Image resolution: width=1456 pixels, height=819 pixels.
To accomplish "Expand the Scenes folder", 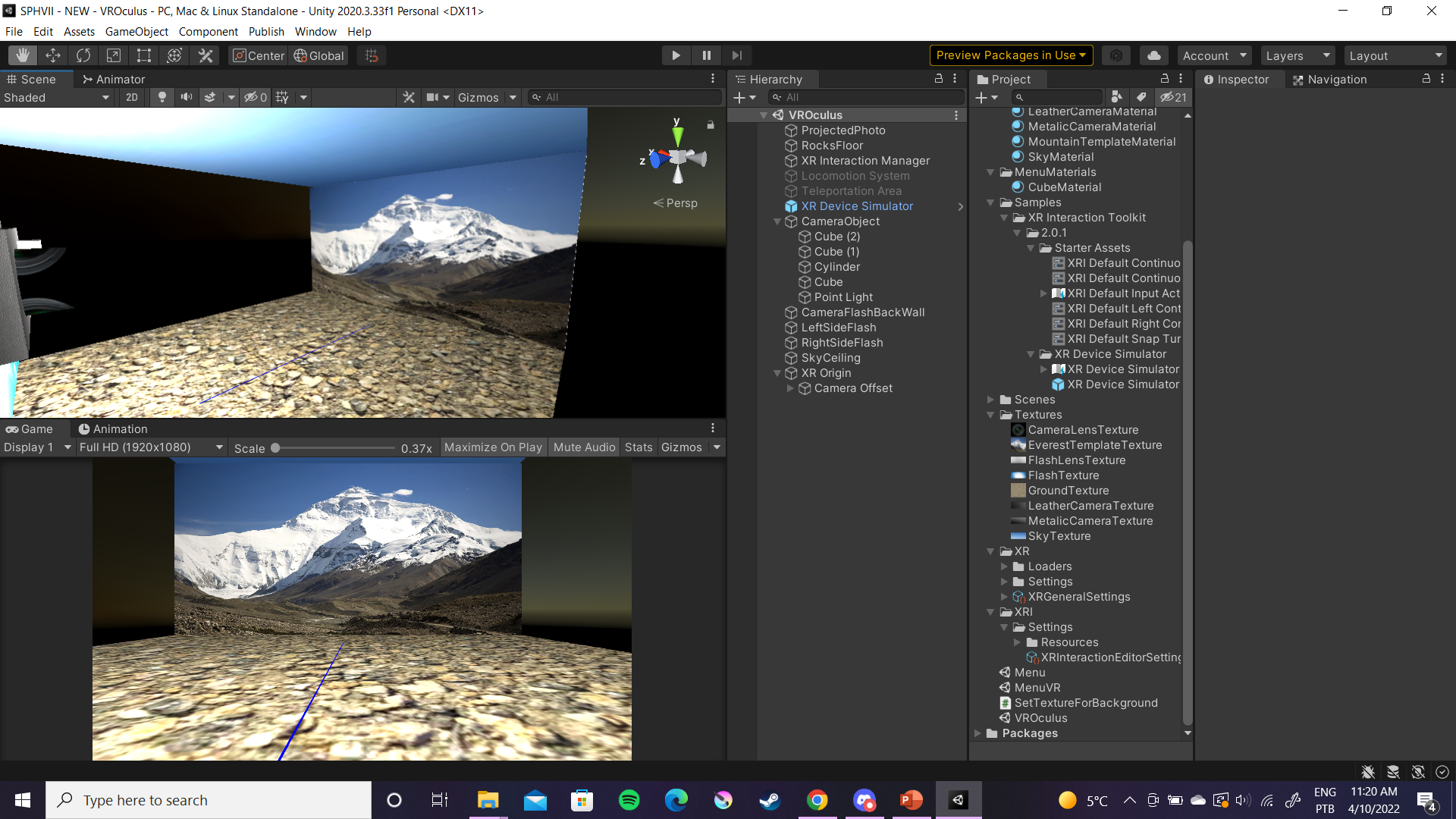I will click(x=990, y=400).
